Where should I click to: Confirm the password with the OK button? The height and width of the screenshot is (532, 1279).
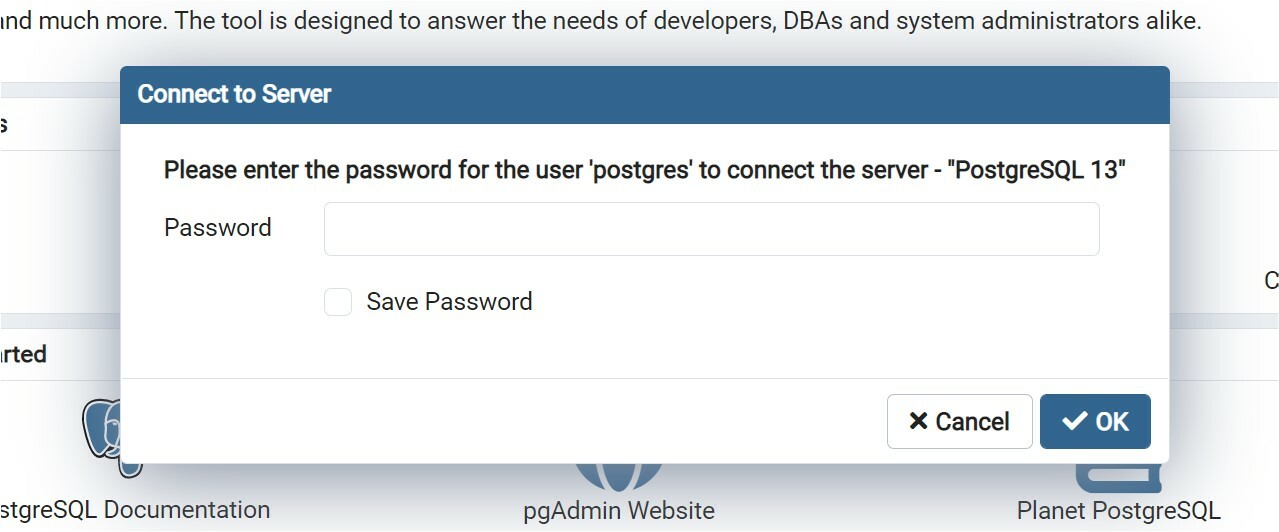click(1095, 421)
